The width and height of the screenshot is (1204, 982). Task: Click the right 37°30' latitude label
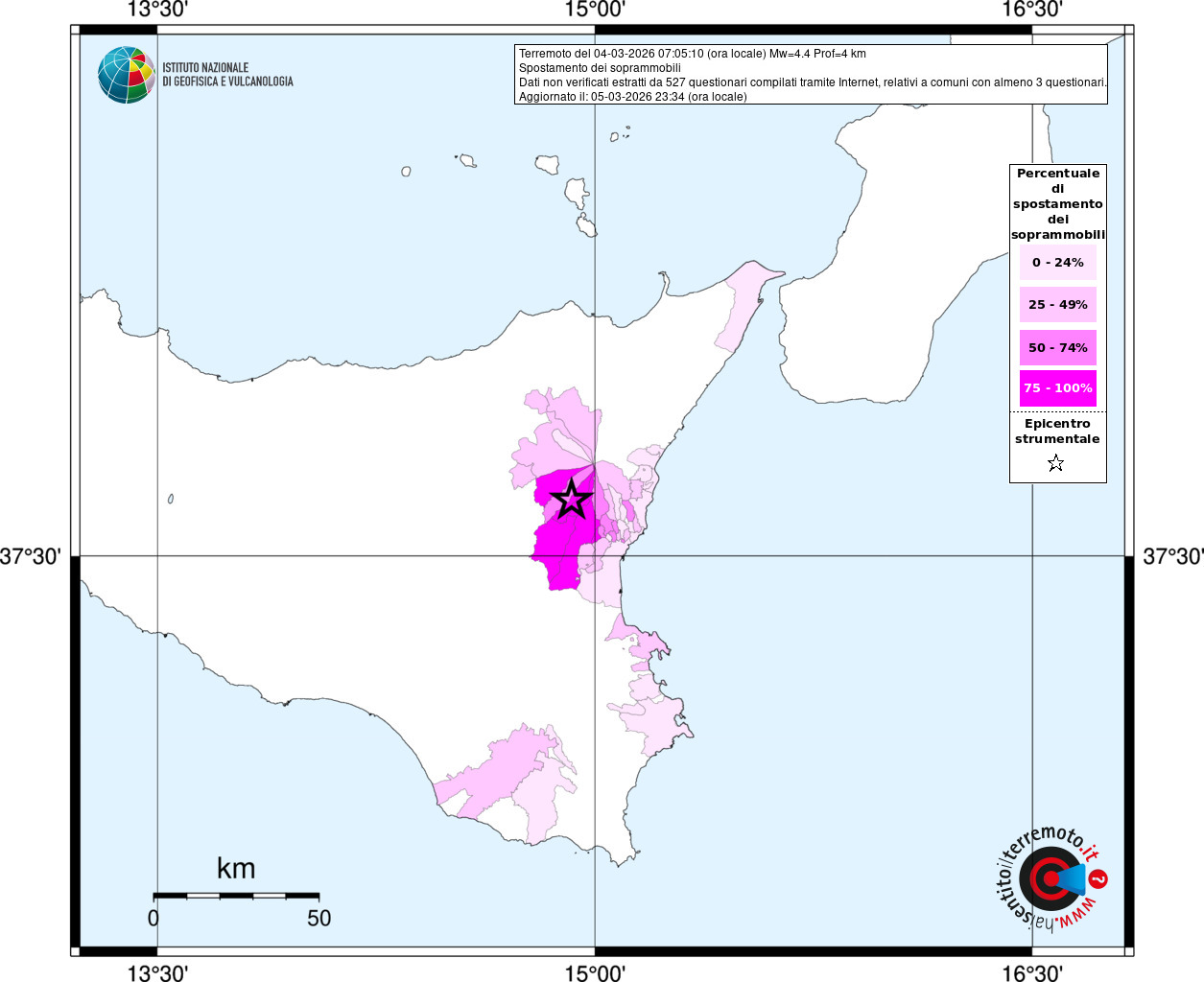pos(1172,556)
